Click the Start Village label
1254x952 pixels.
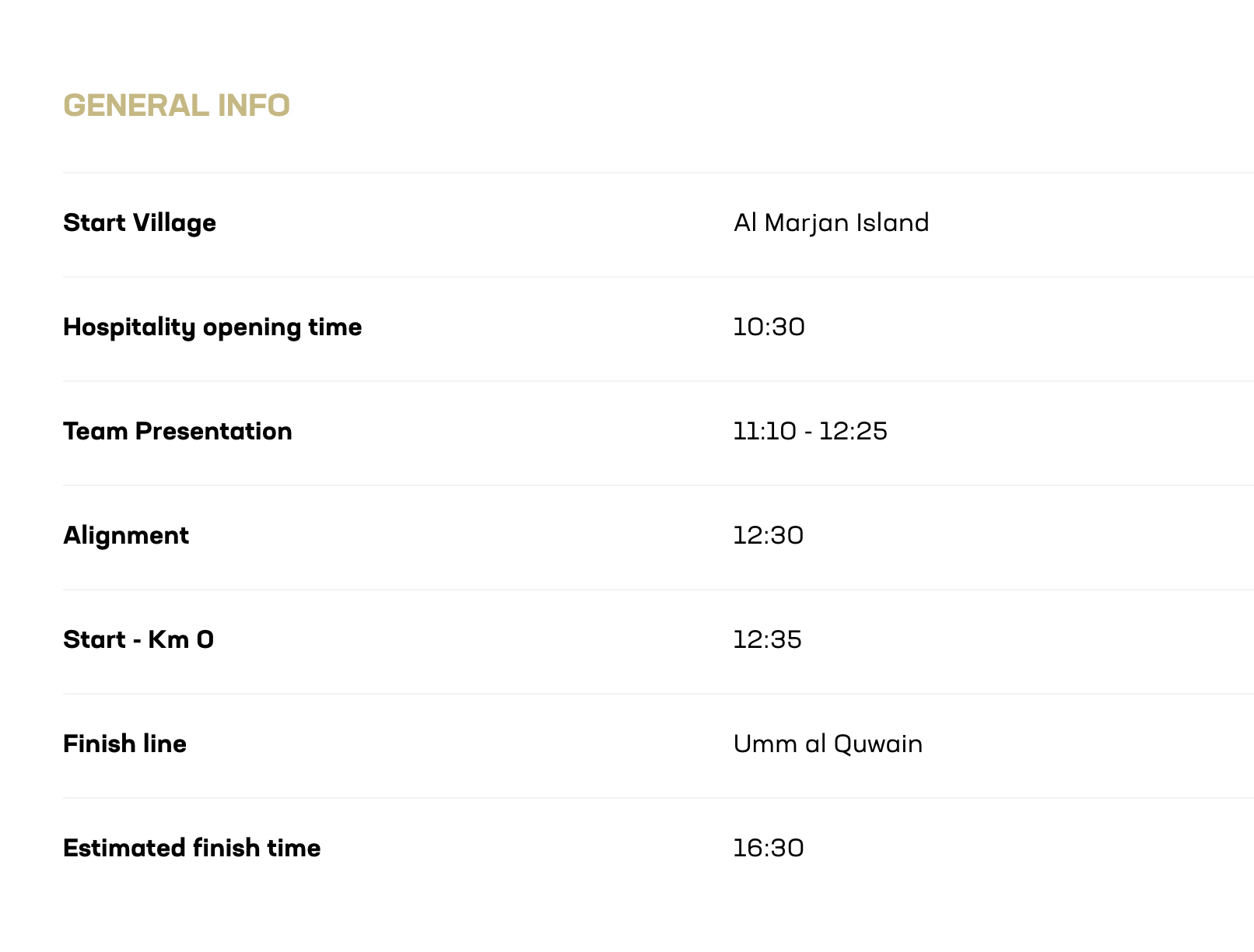click(x=139, y=223)
